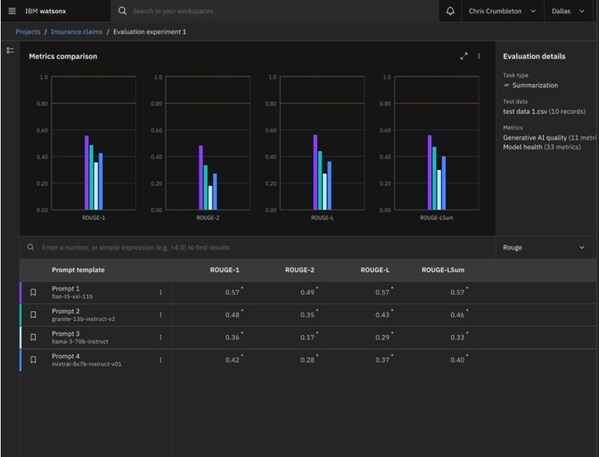
Task: Click Prompt 4 ROUGE-1 value 0.42
Action: click(232, 360)
